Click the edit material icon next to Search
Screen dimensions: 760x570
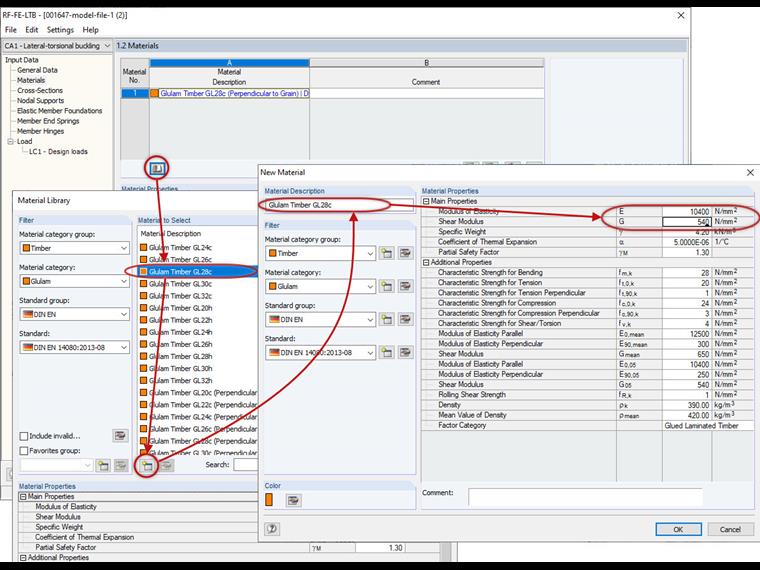166,466
